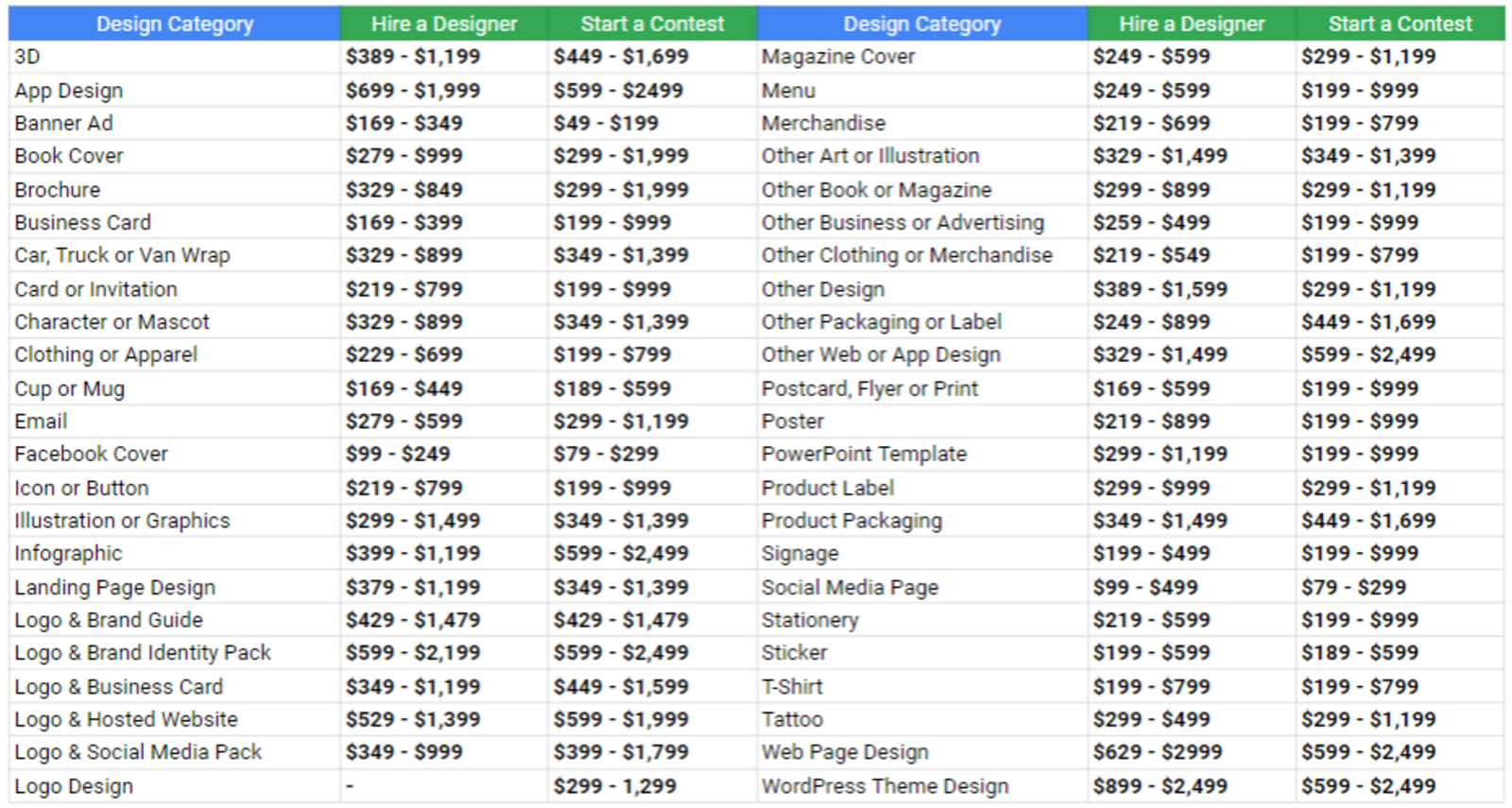Click the 'Menu' category cell
Screen dimensions: 1512x808
tap(921, 91)
